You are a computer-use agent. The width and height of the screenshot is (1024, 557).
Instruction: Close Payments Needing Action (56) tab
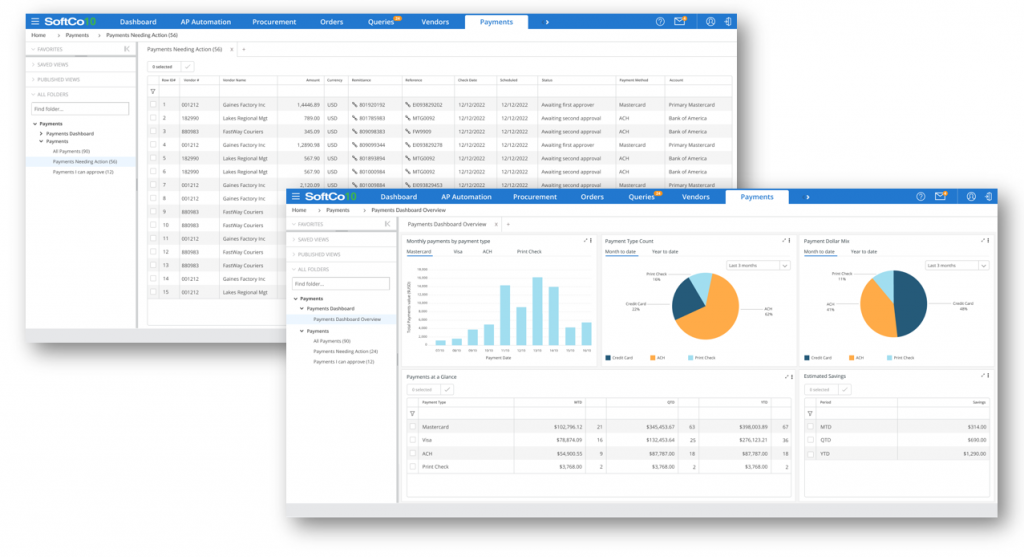click(x=231, y=49)
